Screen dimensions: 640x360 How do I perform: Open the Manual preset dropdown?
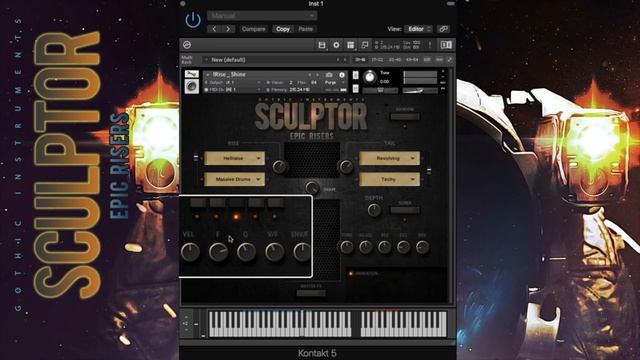(x=262, y=16)
